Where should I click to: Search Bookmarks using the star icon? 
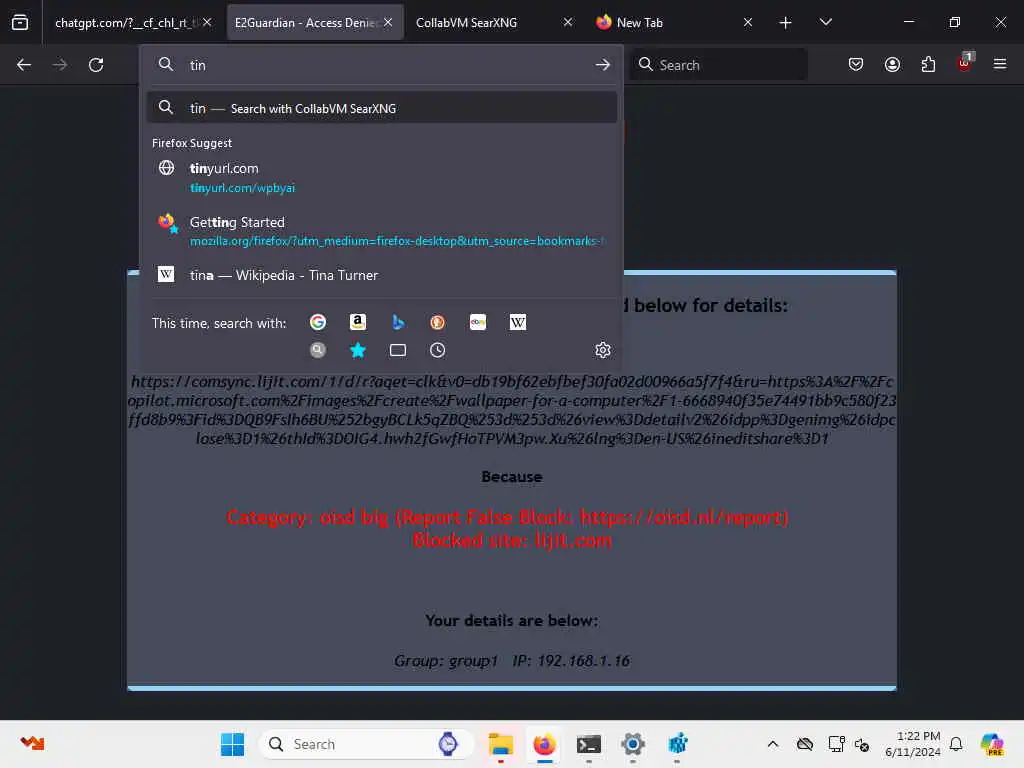point(358,350)
